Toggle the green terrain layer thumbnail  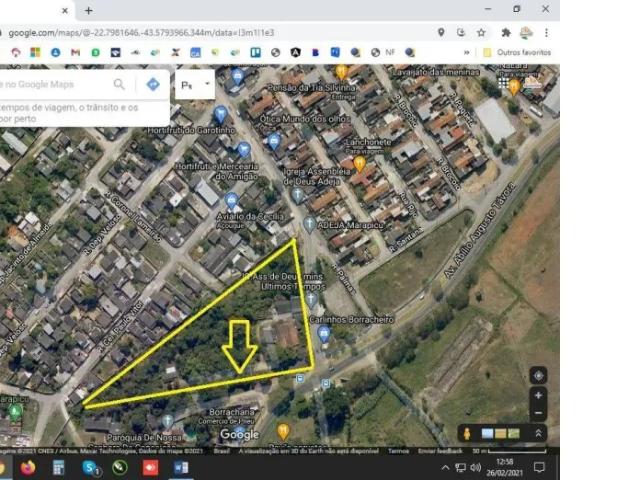click(514, 433)
